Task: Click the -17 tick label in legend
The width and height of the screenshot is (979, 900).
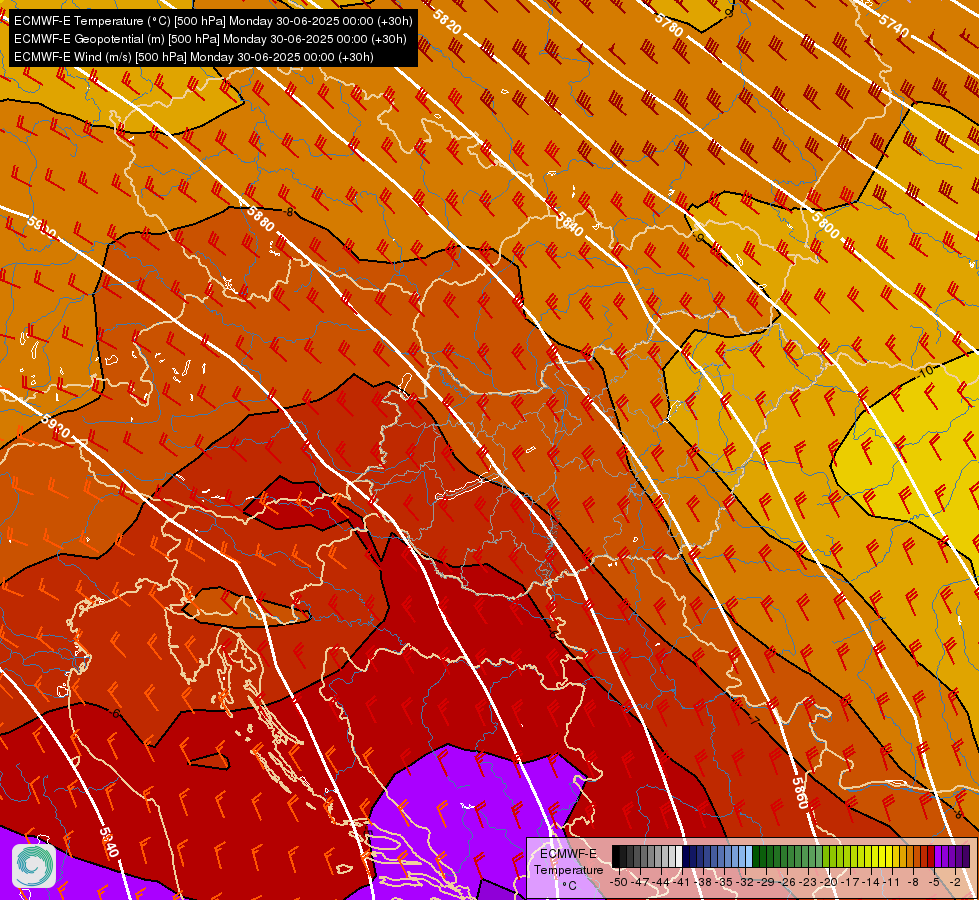Action: [x=850, y=882]
